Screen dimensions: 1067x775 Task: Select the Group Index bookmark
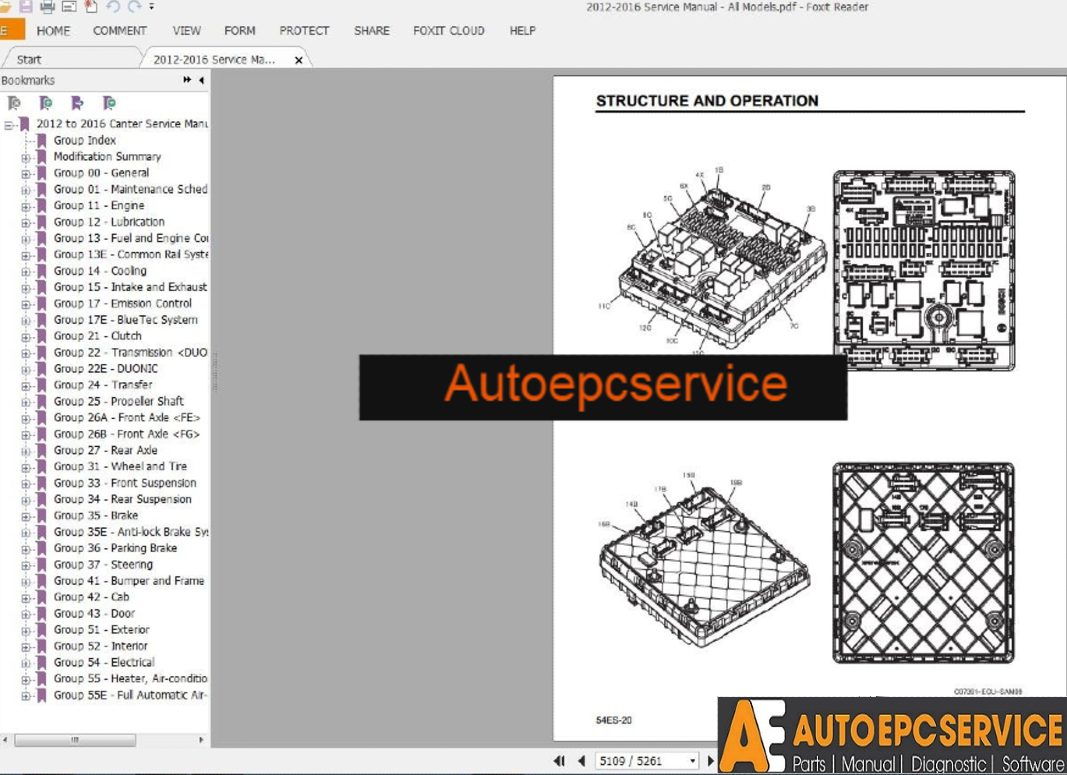coord(85,140)
